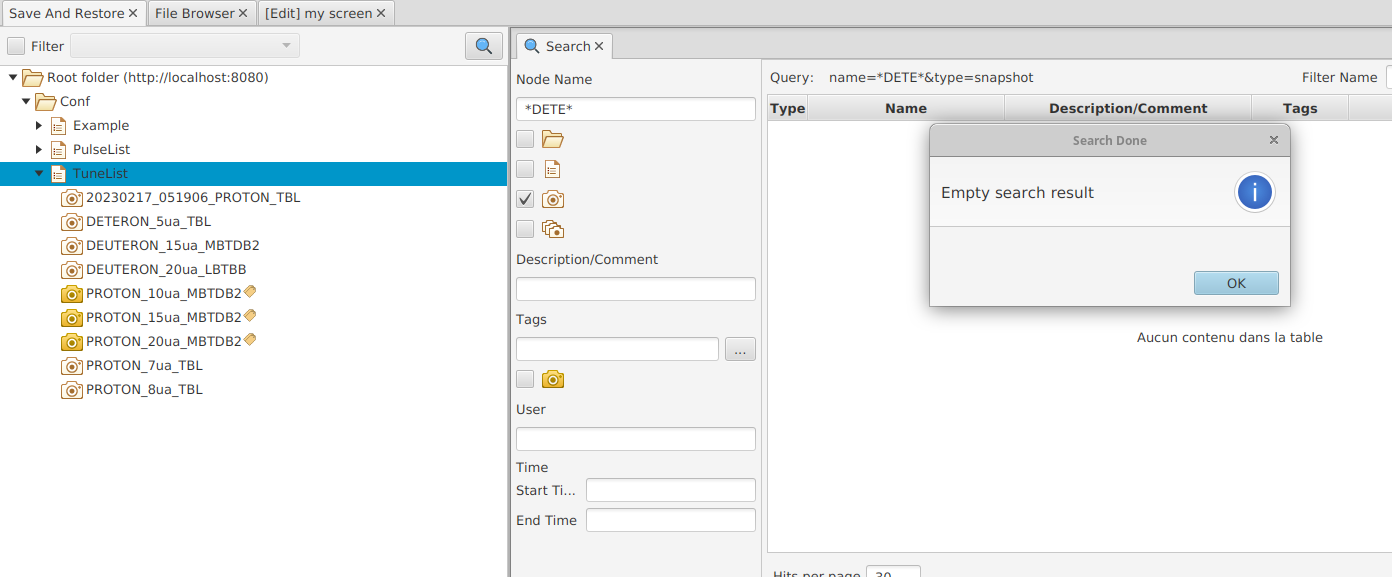The width and height of the screenshot is (1392, 577).
Task: Click the snapshot icon beside DETERON_5ua_TBL
Action: coord(71,222)
